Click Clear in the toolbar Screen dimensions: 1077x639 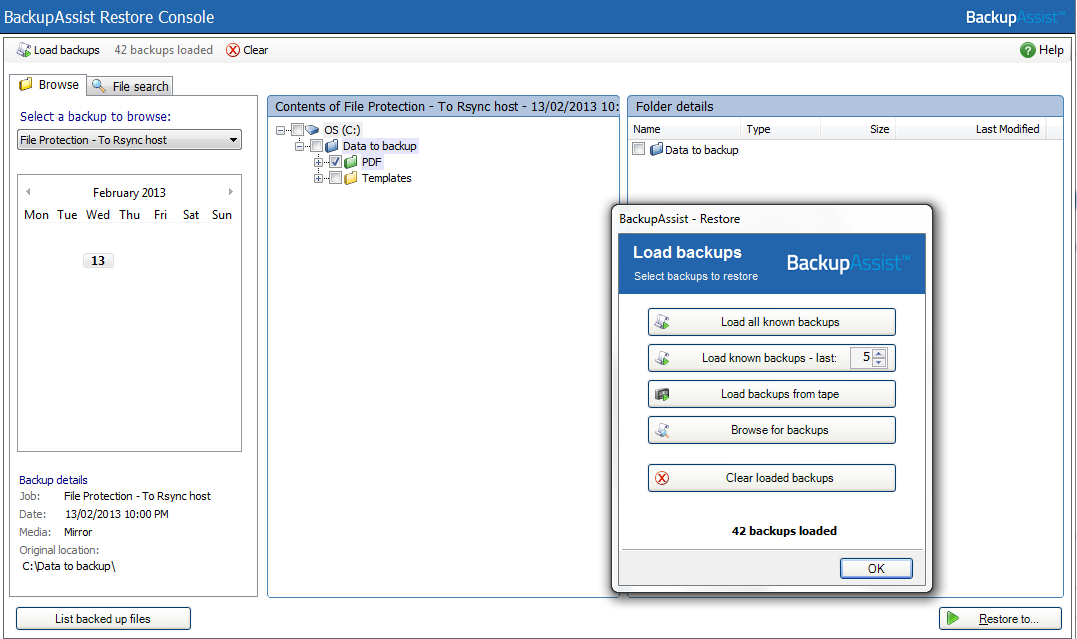coord(247,50)
